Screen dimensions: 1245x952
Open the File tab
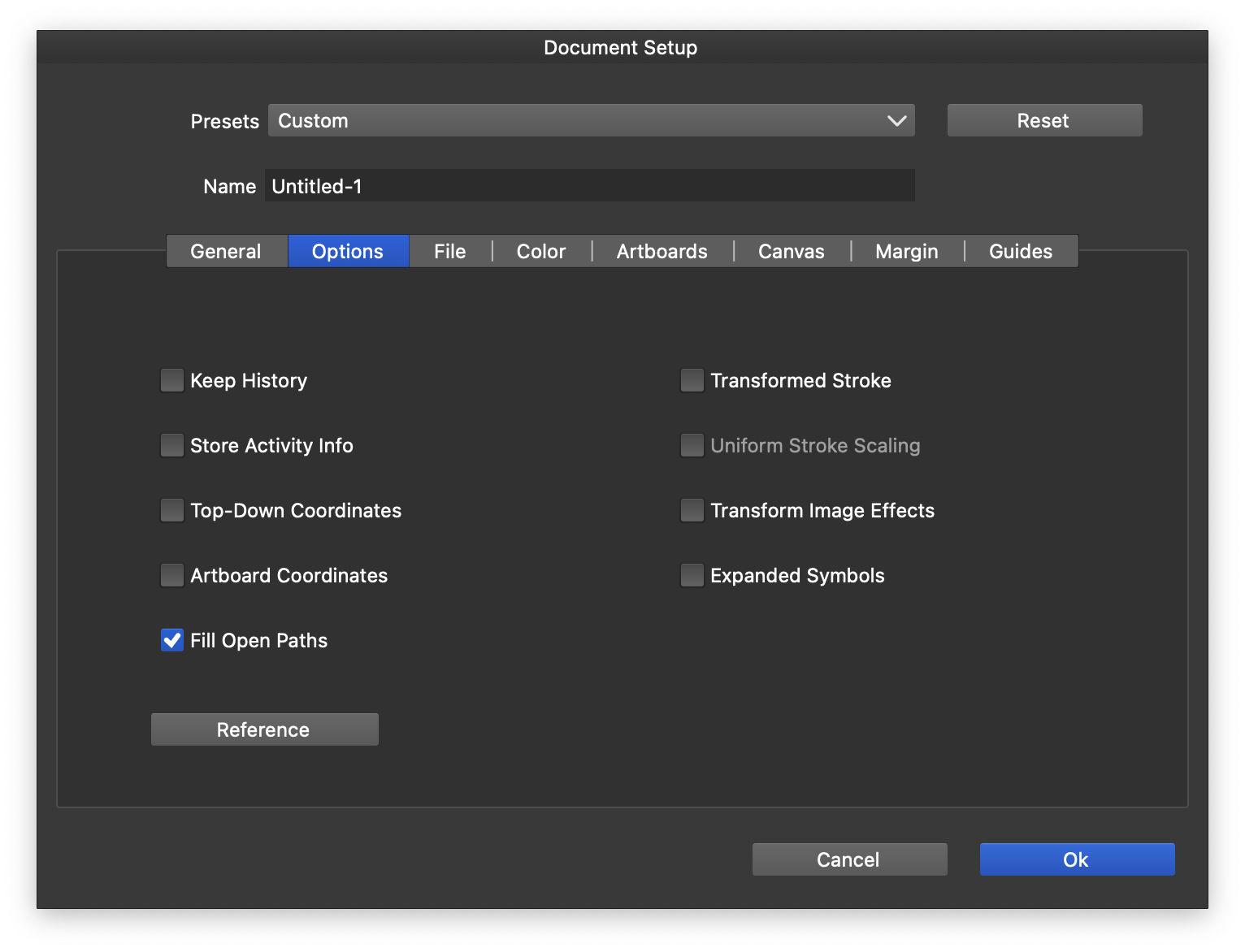(449, 252)
